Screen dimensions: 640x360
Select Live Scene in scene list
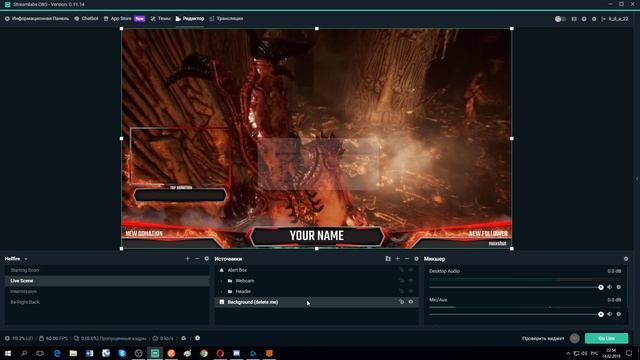coord(107,281)
